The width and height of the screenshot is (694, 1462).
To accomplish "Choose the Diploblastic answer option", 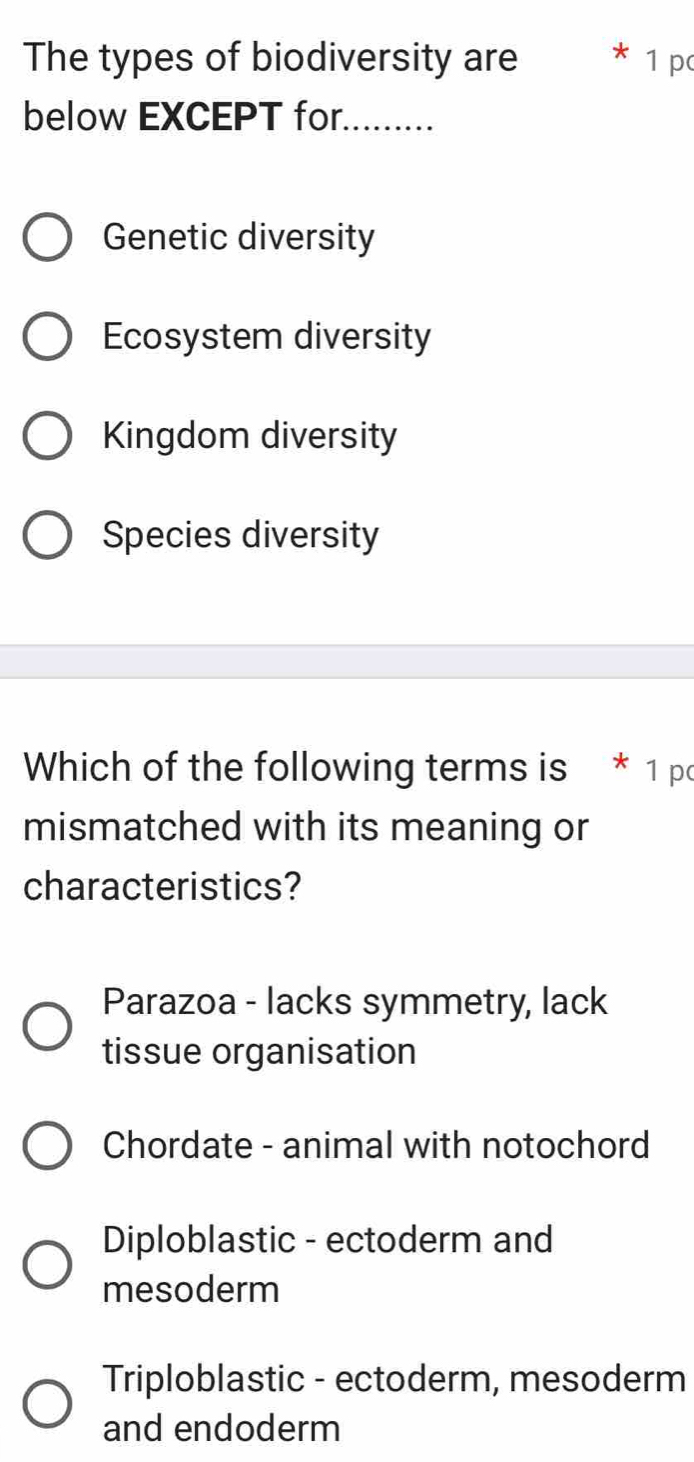I will click(x=47, y=1264).
